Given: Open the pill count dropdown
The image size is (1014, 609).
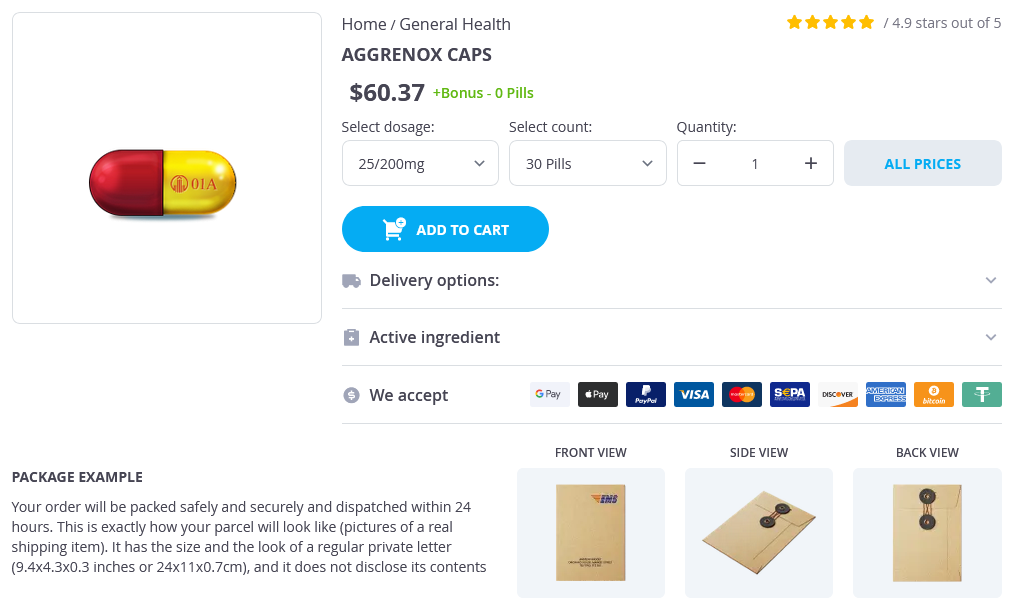Looking at the screenshot, I should coord(587,164).
